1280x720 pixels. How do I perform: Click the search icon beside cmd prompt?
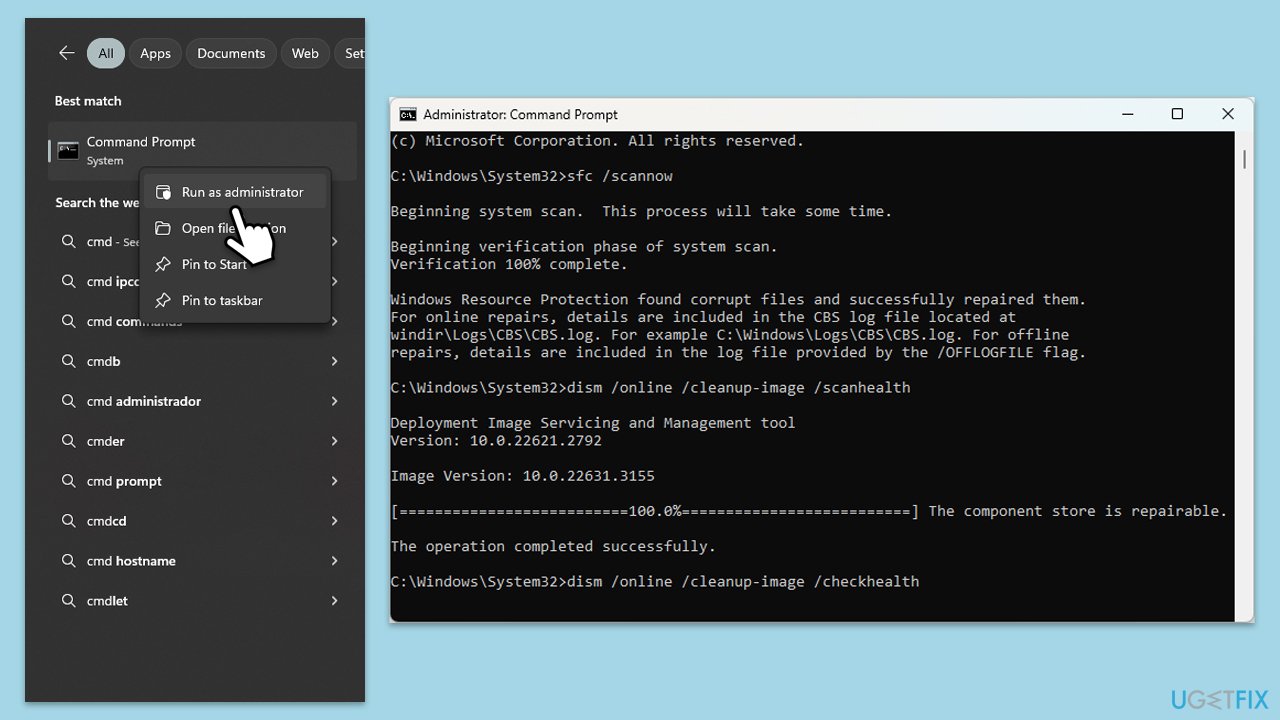click(69, 481)
